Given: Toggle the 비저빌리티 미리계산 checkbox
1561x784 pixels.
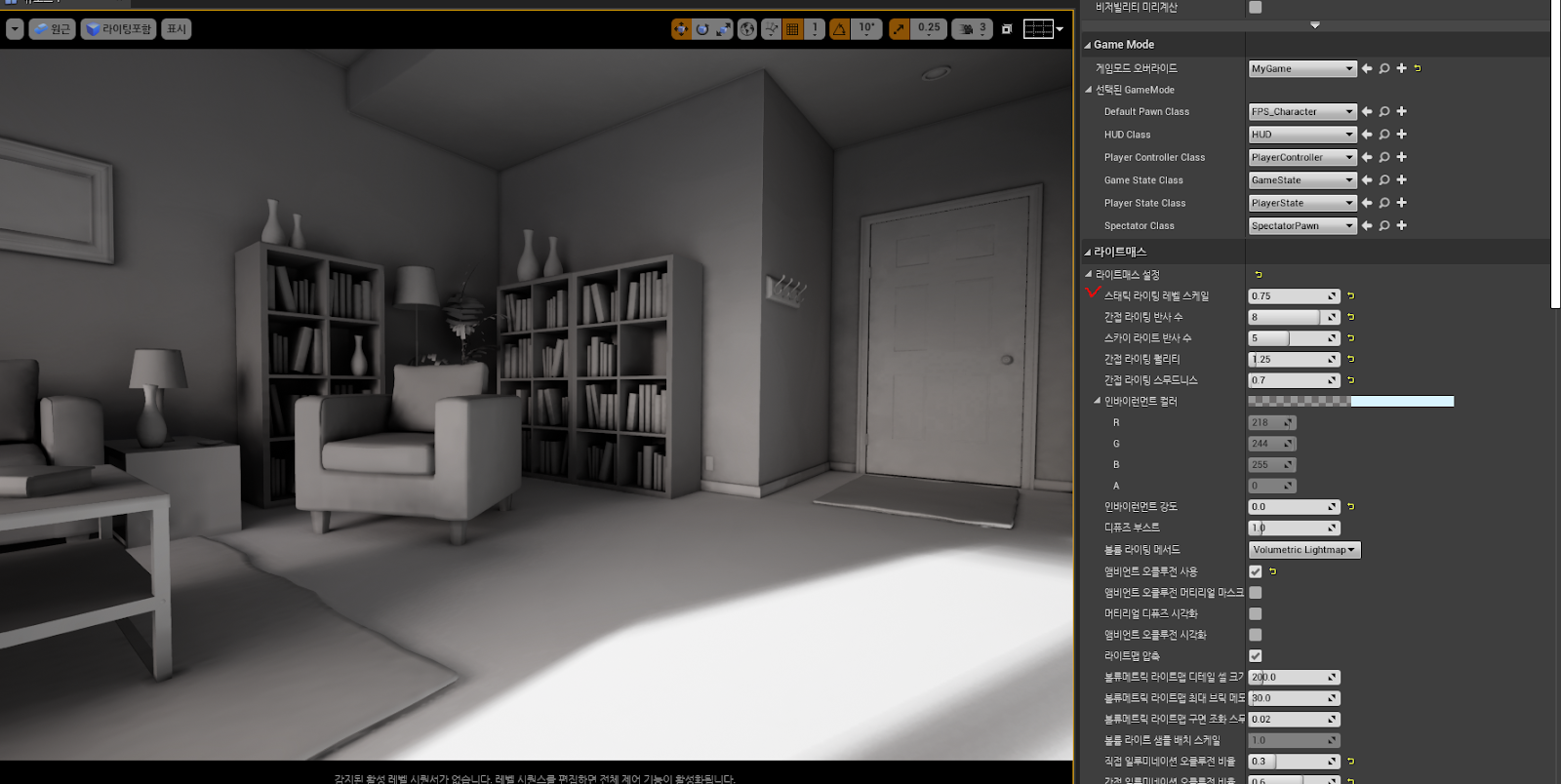Looking at the screenshot, I should 1256,7.
